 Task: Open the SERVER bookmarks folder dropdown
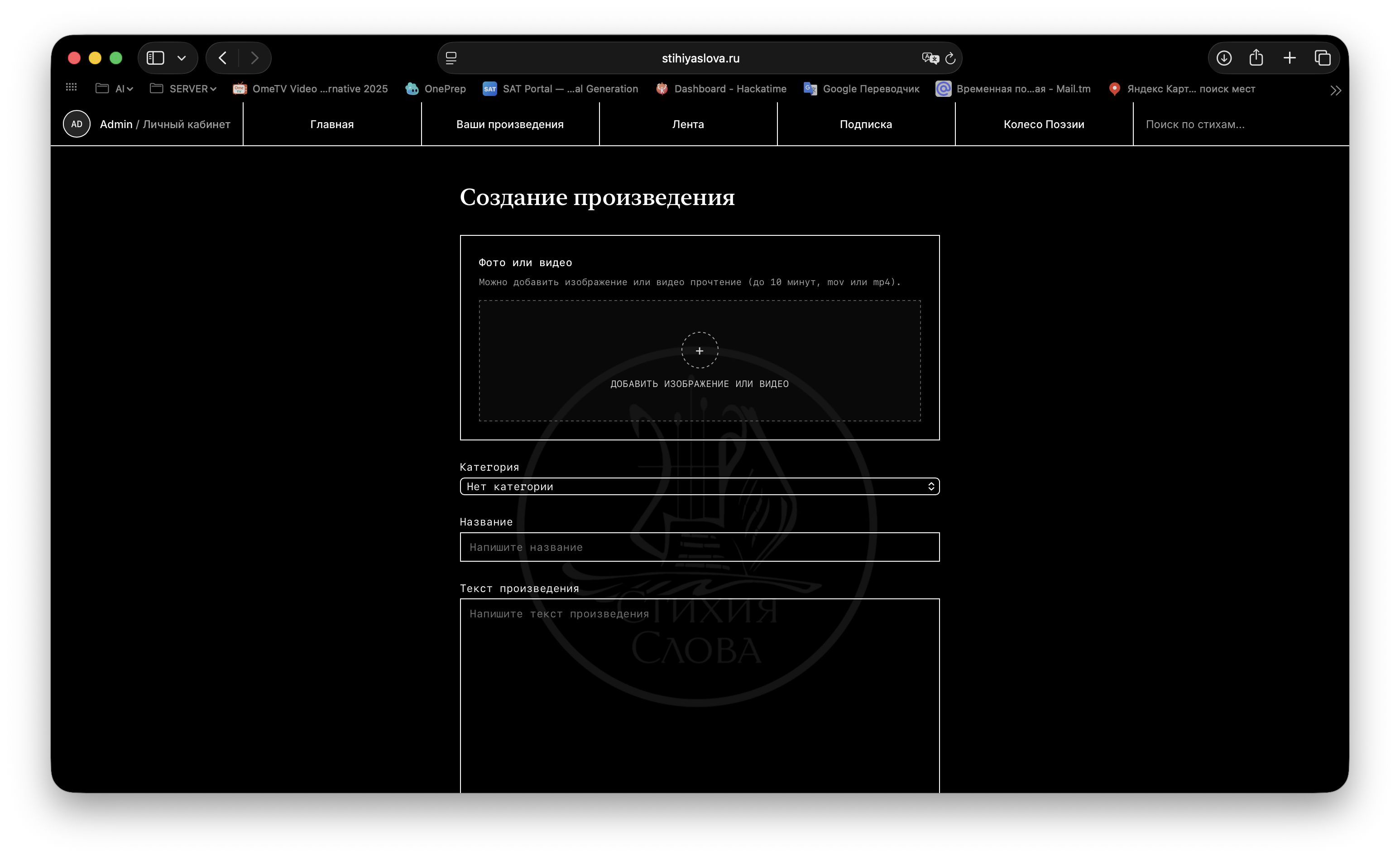(x=183, y=89)
